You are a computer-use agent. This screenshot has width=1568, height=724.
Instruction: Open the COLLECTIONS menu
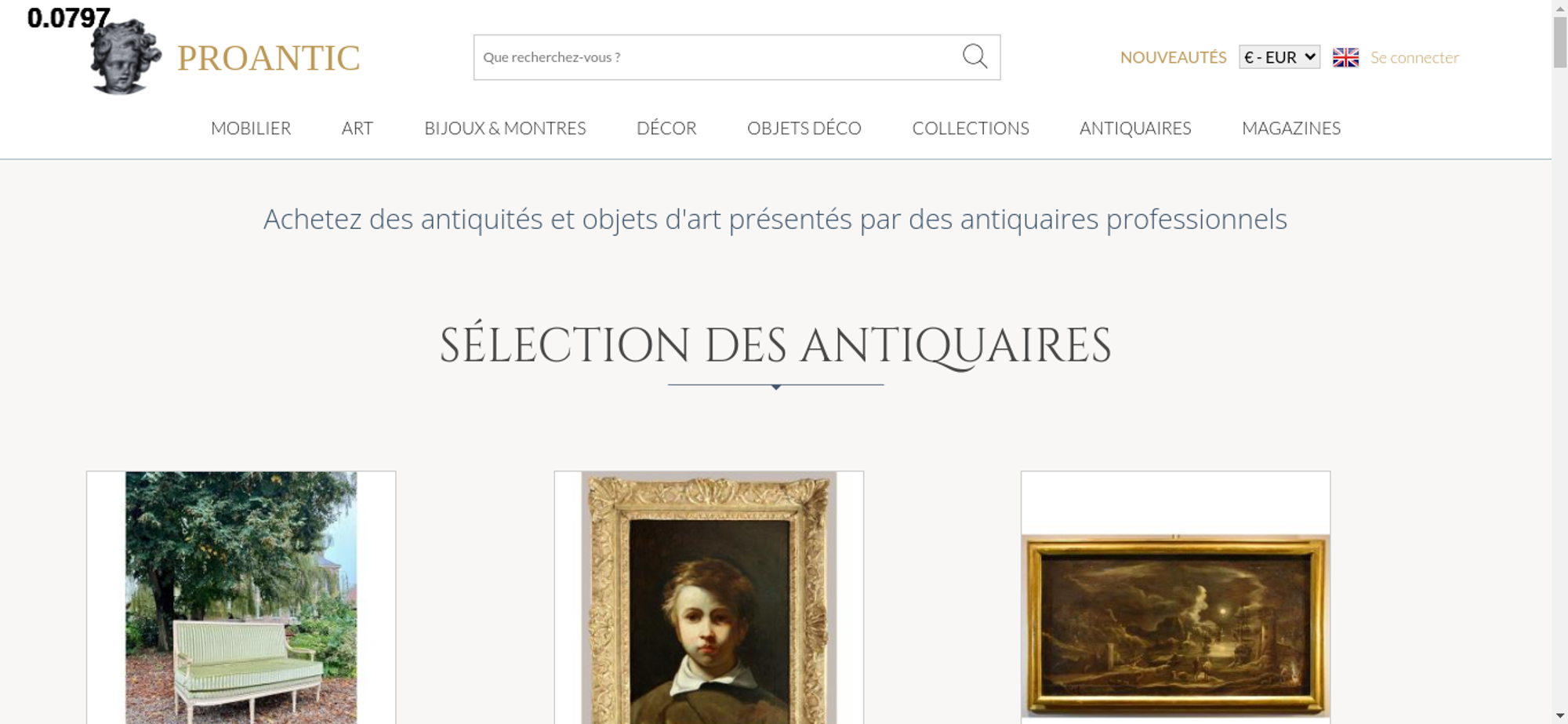click(x=971, y=129)
